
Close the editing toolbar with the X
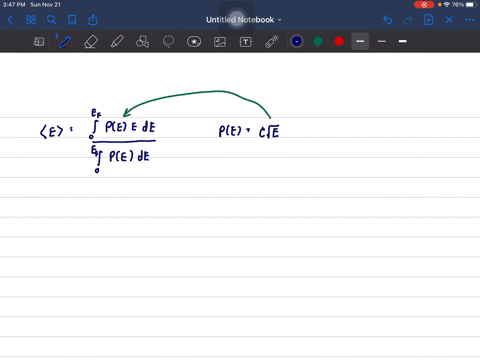pos(449,20)
